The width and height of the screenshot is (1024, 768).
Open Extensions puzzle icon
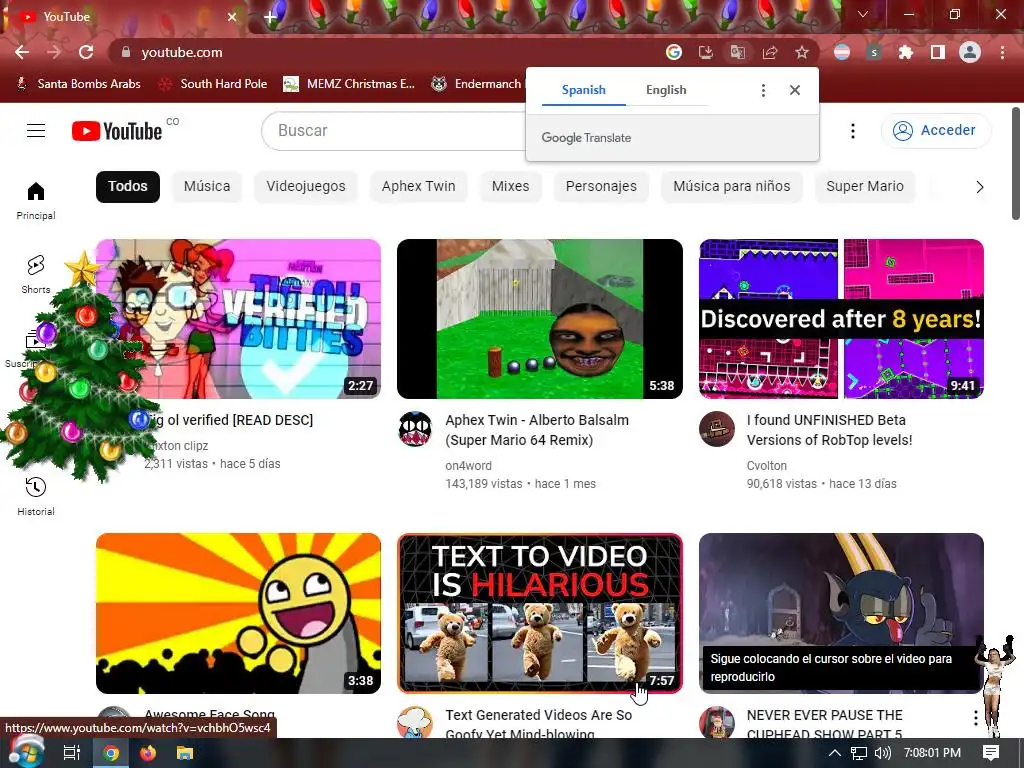click(x=906, y=52)
